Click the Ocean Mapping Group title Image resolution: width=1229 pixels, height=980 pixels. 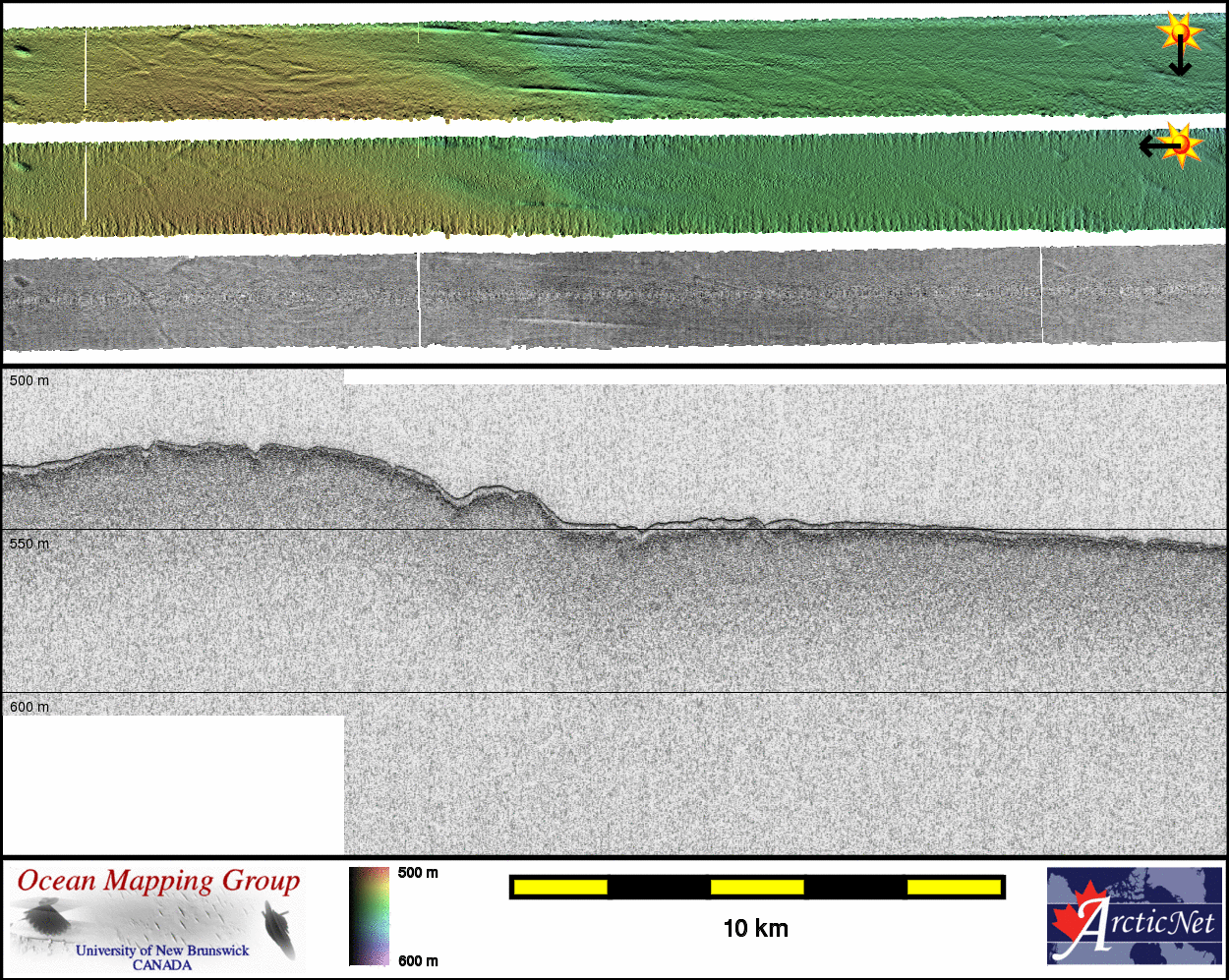(158, 881)
